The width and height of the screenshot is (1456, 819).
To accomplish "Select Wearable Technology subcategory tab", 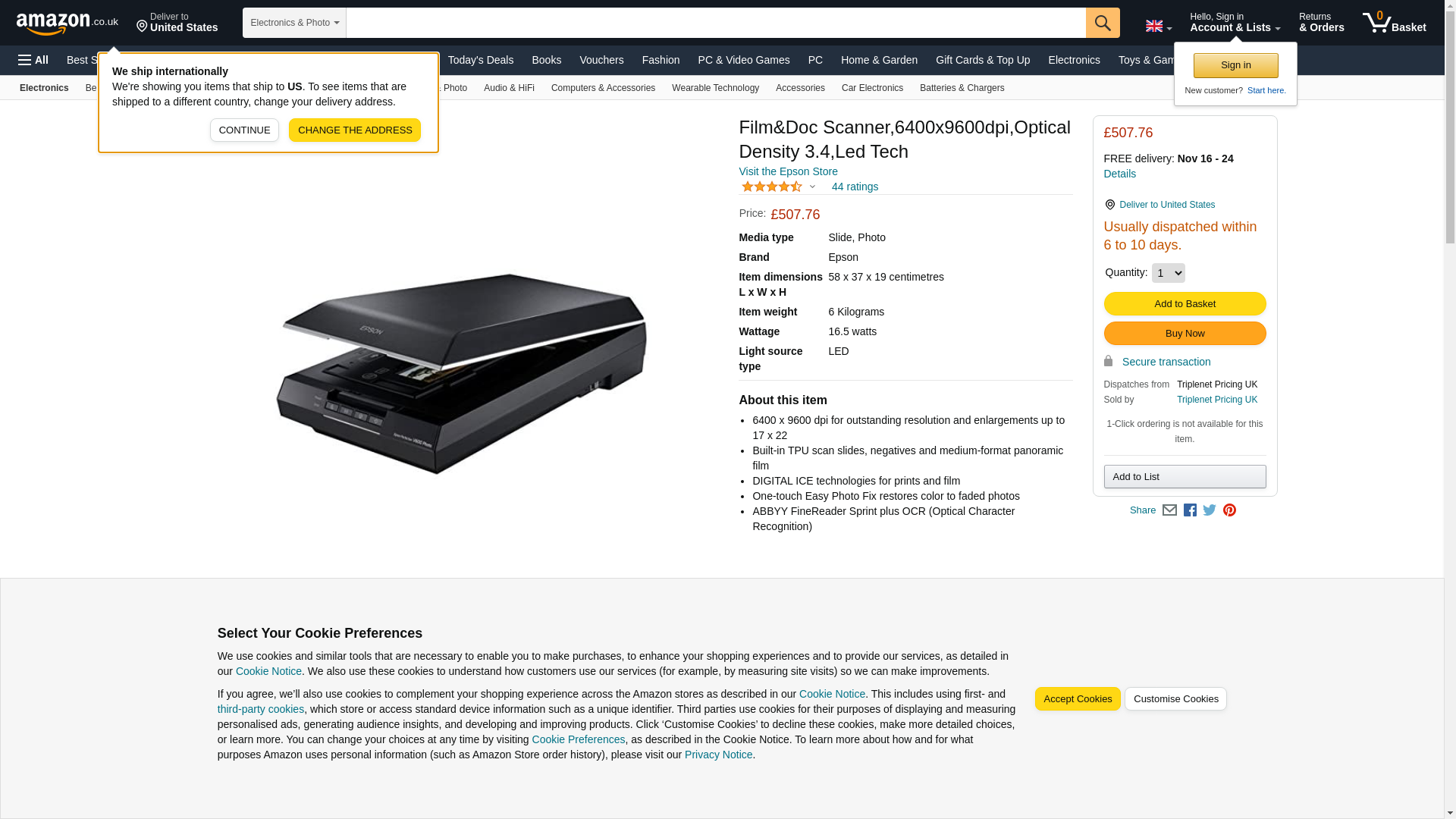I will click(715, 88).
